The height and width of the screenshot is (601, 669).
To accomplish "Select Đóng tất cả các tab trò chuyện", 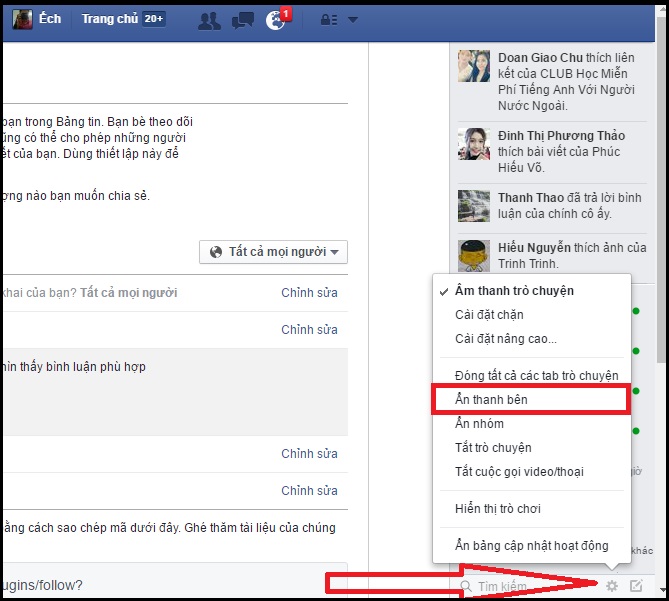I will pyautogui.click(x=532, y=375).
